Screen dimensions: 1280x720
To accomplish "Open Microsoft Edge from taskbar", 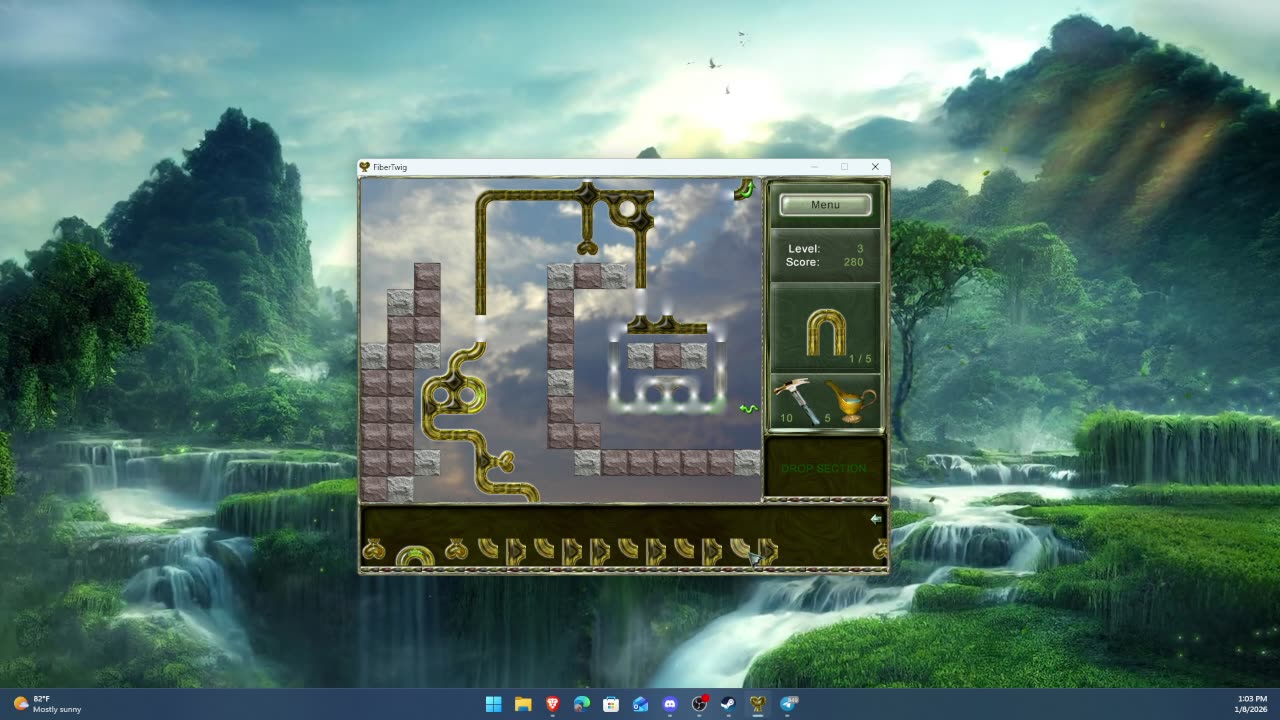I will 582,704.
